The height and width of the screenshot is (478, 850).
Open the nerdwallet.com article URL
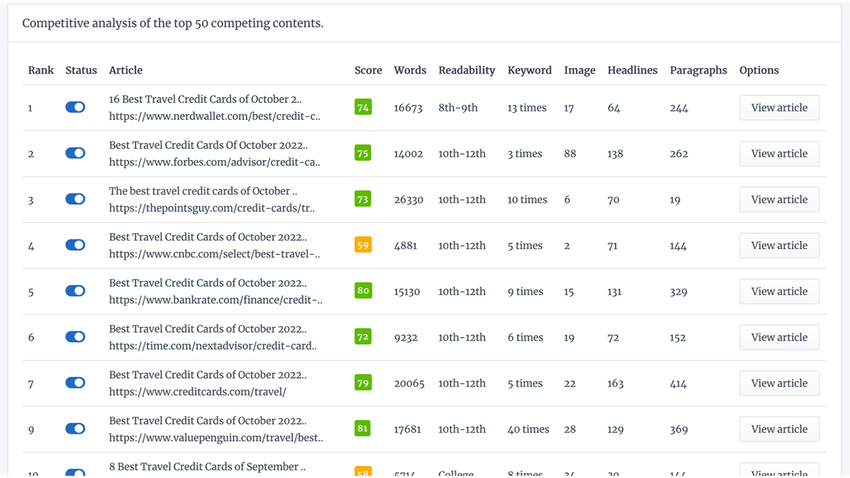[x=214, y=116]
